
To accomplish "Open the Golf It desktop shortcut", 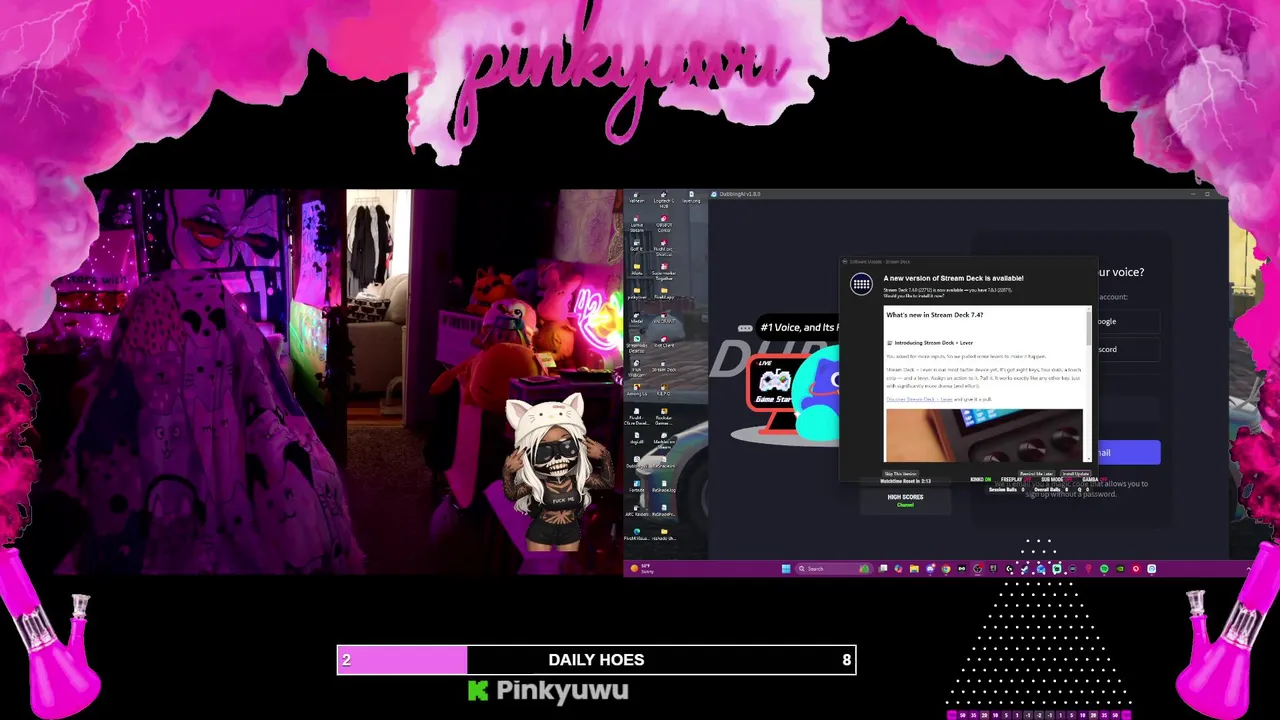I will [x=636, y=245].
